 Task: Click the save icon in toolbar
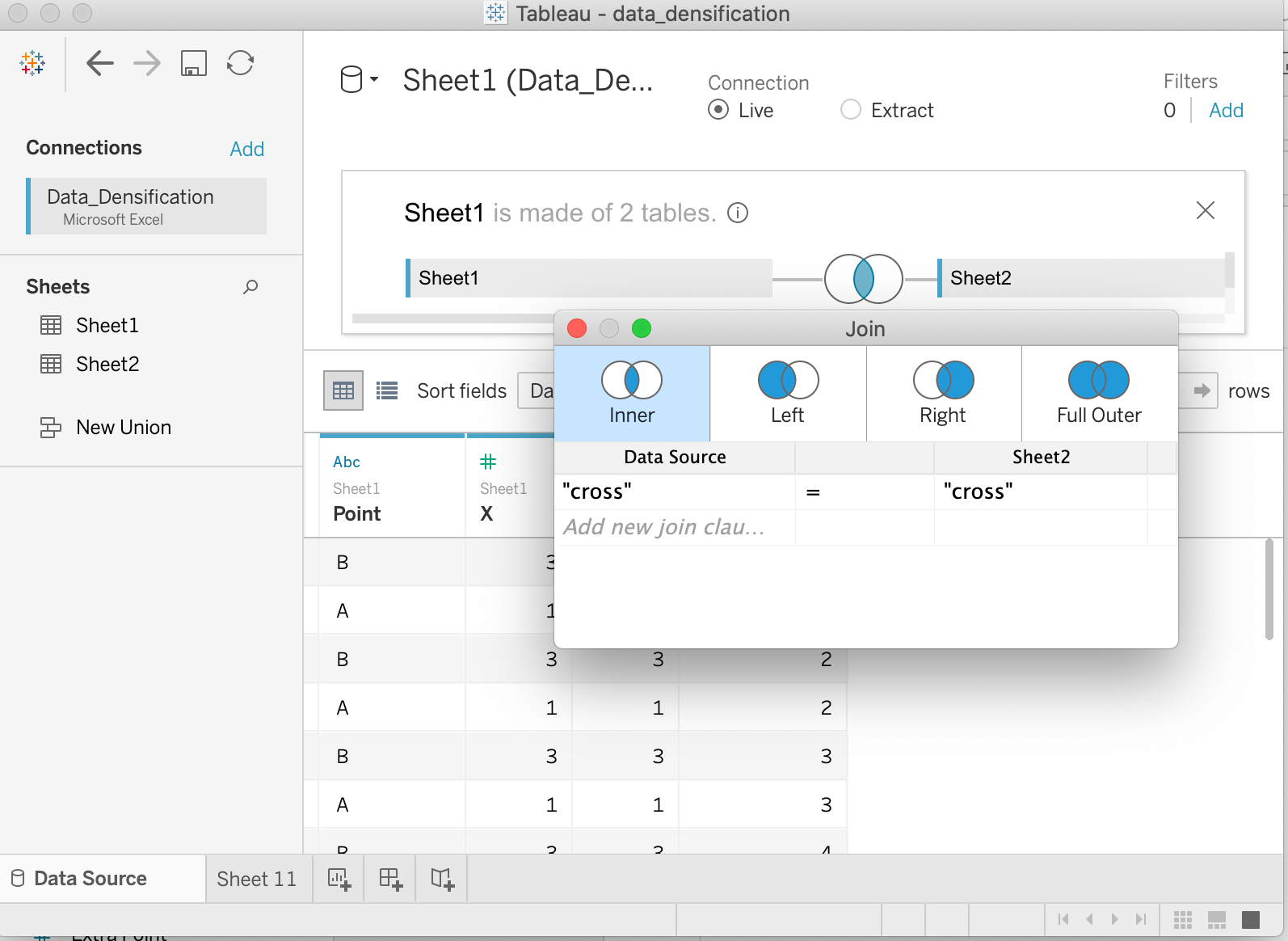pos(194,63)
